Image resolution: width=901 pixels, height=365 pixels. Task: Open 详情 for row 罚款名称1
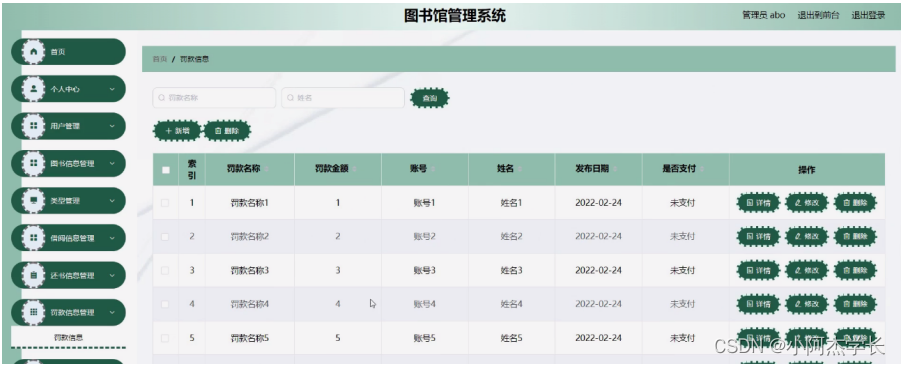tap(758, 203)
